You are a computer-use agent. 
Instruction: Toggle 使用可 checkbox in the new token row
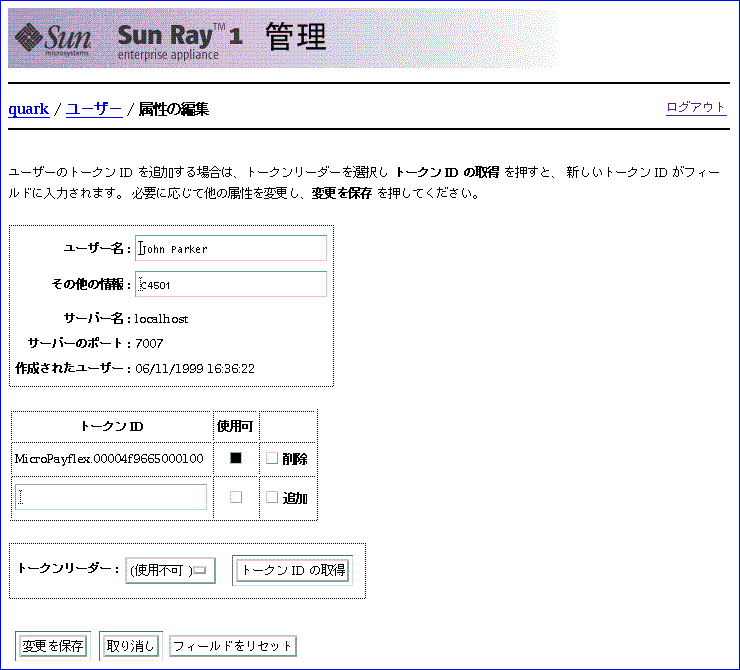[x=235, y=497]
